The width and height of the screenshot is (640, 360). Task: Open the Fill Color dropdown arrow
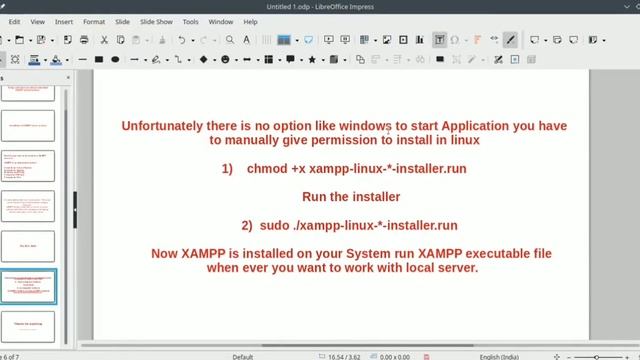[x=67, y=60]
